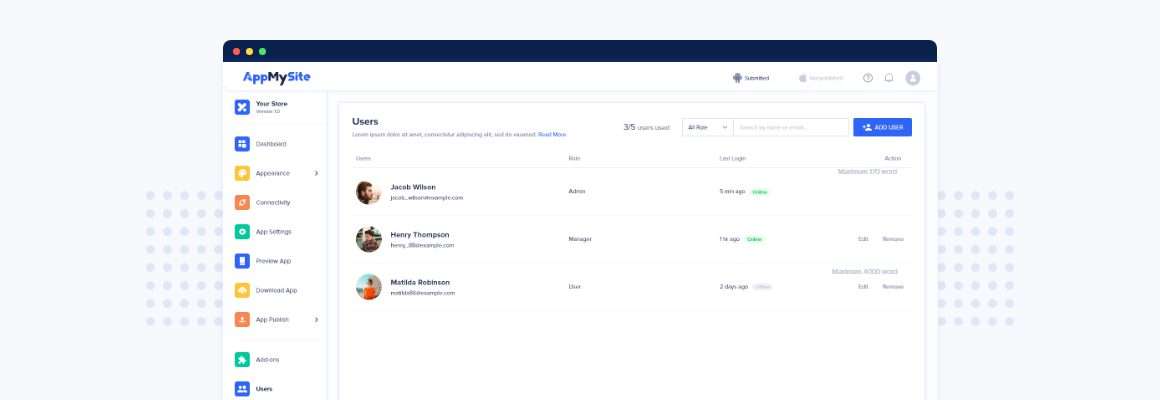Click the Apple store status icon

click(x=803, y=78)
